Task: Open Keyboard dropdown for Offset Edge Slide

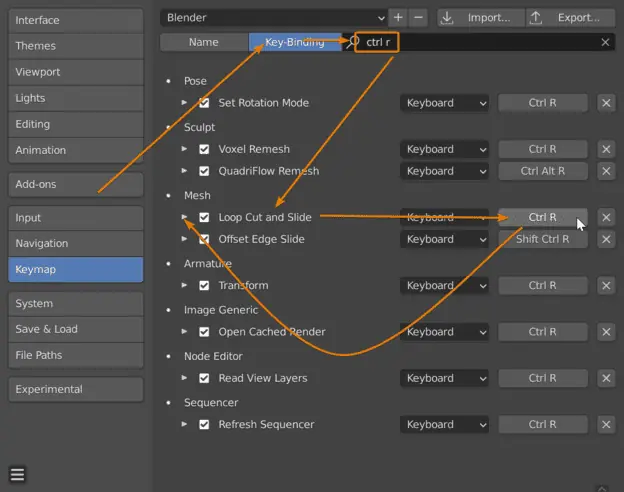Action: tap(445, 239)
